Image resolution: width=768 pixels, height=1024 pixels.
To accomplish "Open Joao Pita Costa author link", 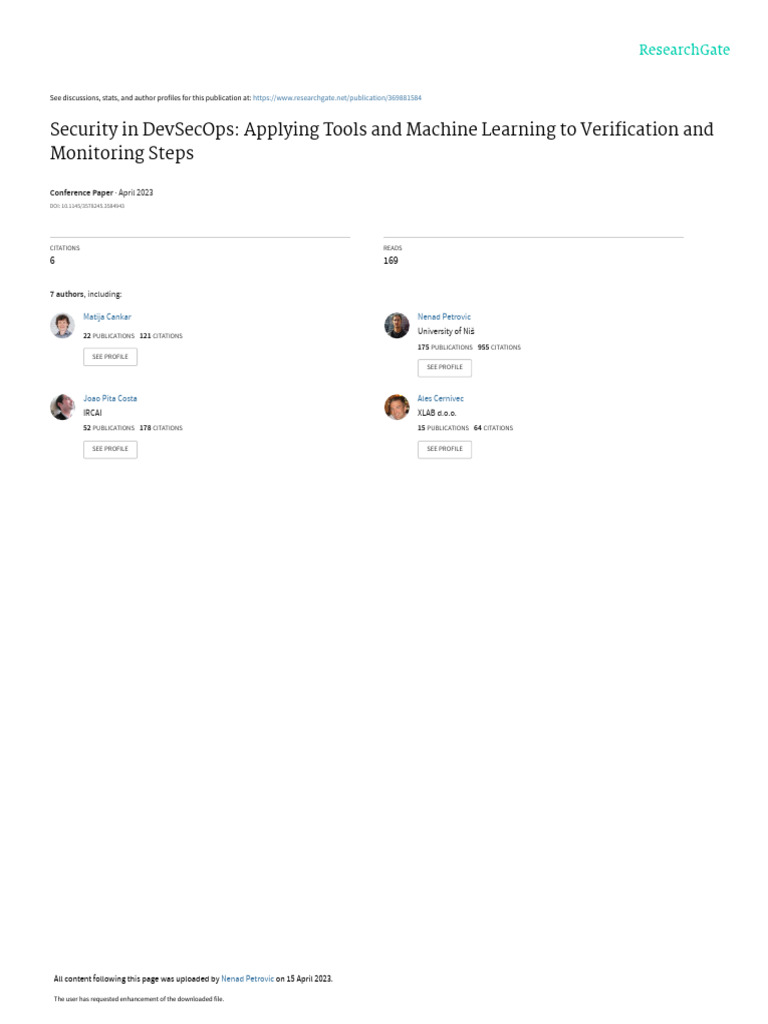I will point(110,398).
